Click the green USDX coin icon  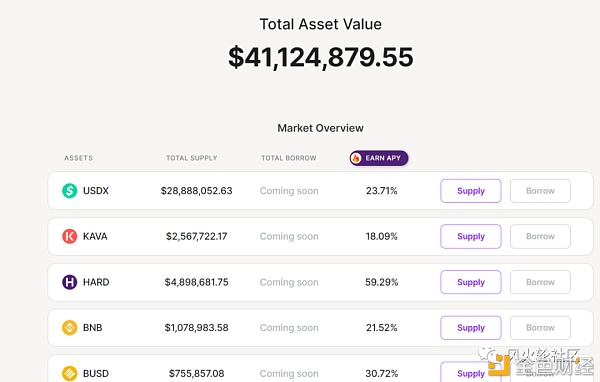coord(70,191)
